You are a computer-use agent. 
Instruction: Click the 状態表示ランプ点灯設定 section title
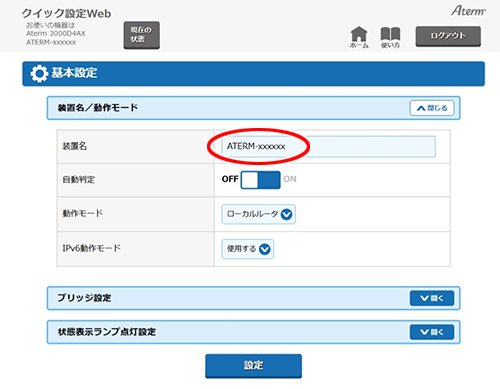(x=107, y=332)
